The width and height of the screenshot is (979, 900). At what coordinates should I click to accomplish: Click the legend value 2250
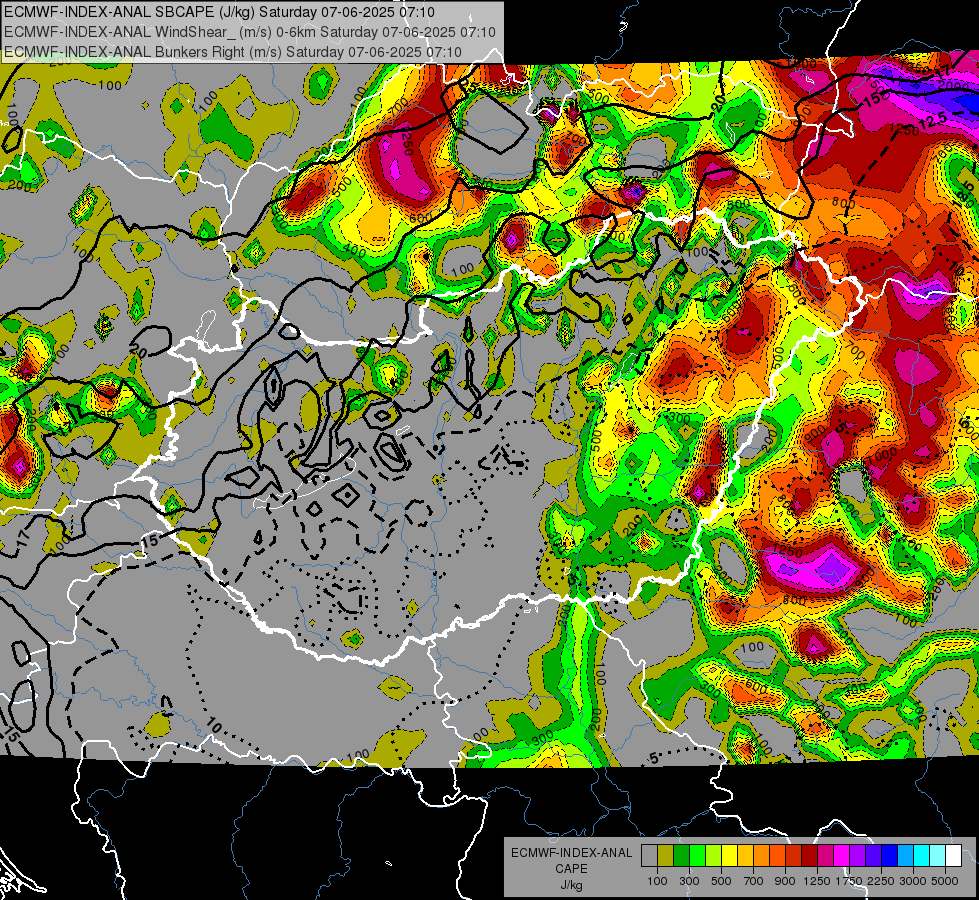[881, 881]
